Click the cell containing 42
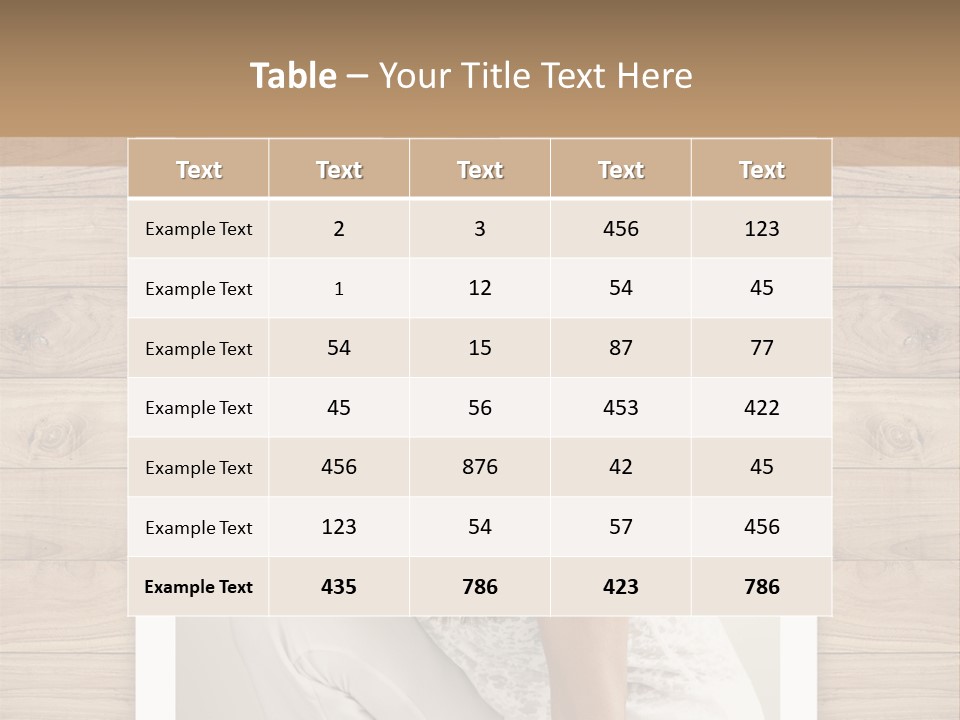This screenshot has height=720, width=960. point(621,467)
